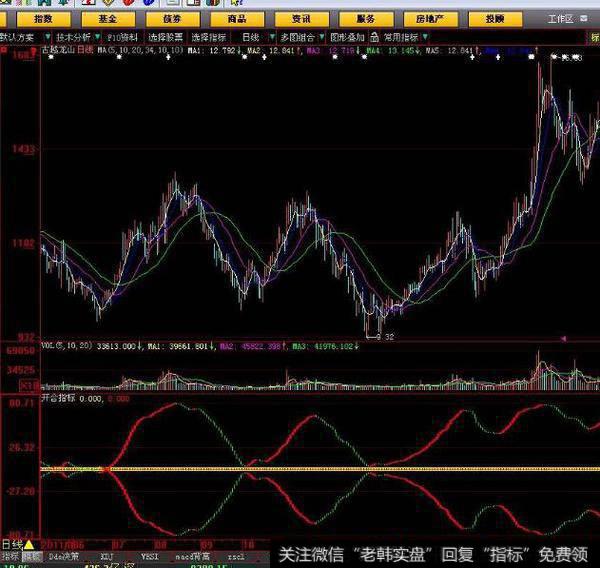Click the F10资料 toolbar item
The height and width of the screenshot is (568, 600).
tap(124, 35)
